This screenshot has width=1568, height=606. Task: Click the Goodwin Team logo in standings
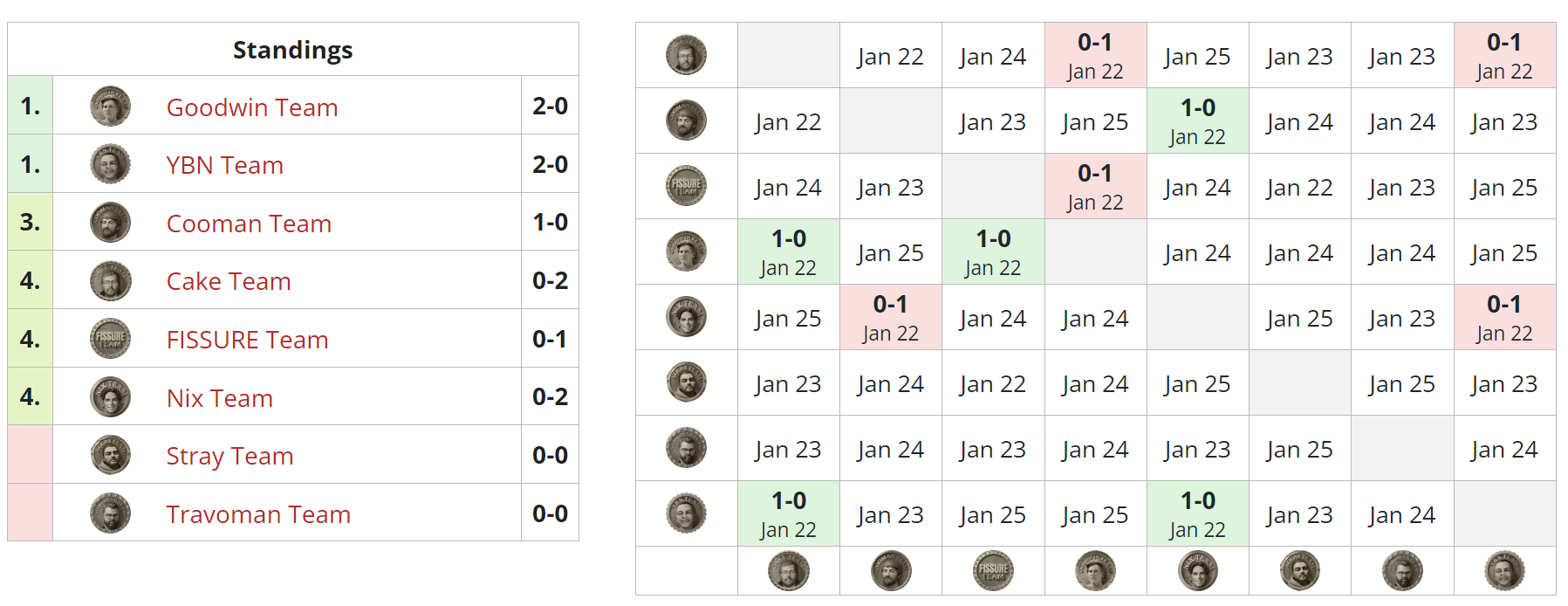[110, 107]
